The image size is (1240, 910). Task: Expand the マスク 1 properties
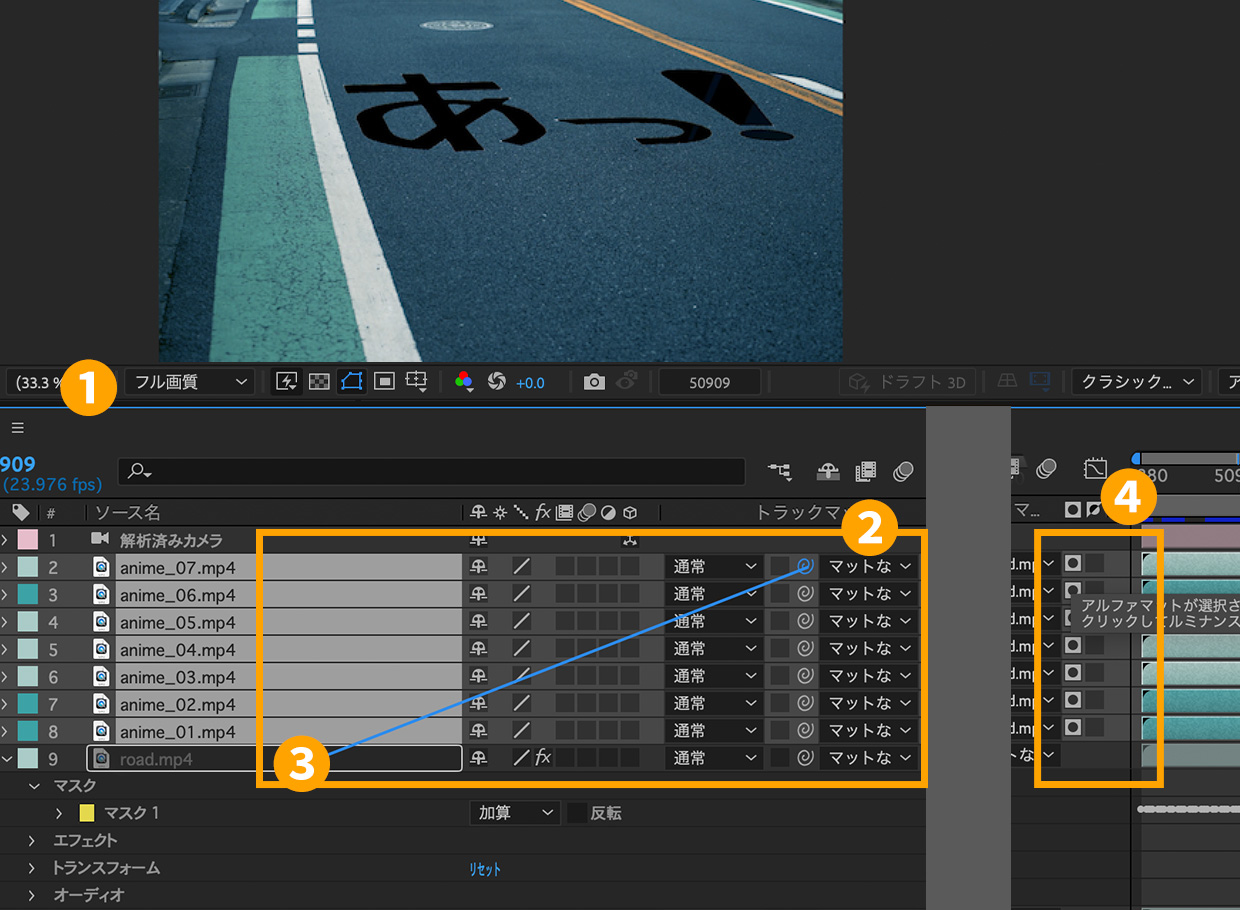click(58, 813)
